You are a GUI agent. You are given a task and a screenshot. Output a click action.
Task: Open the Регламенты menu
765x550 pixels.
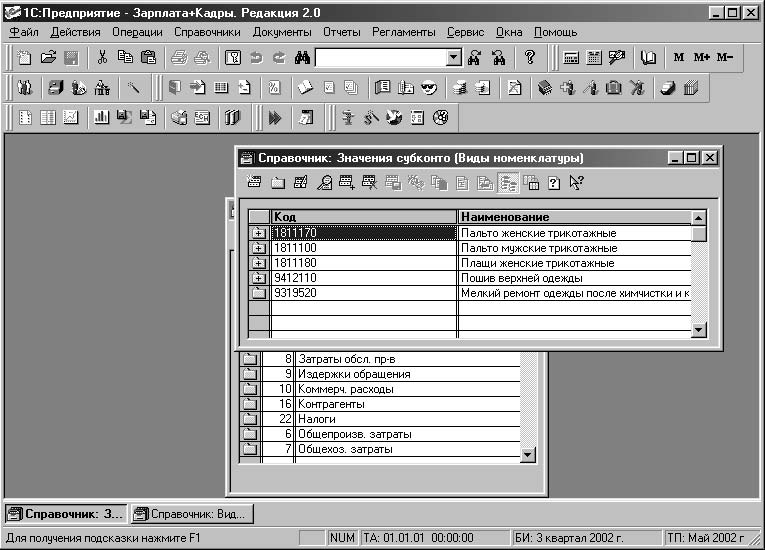tap(404, 32)
